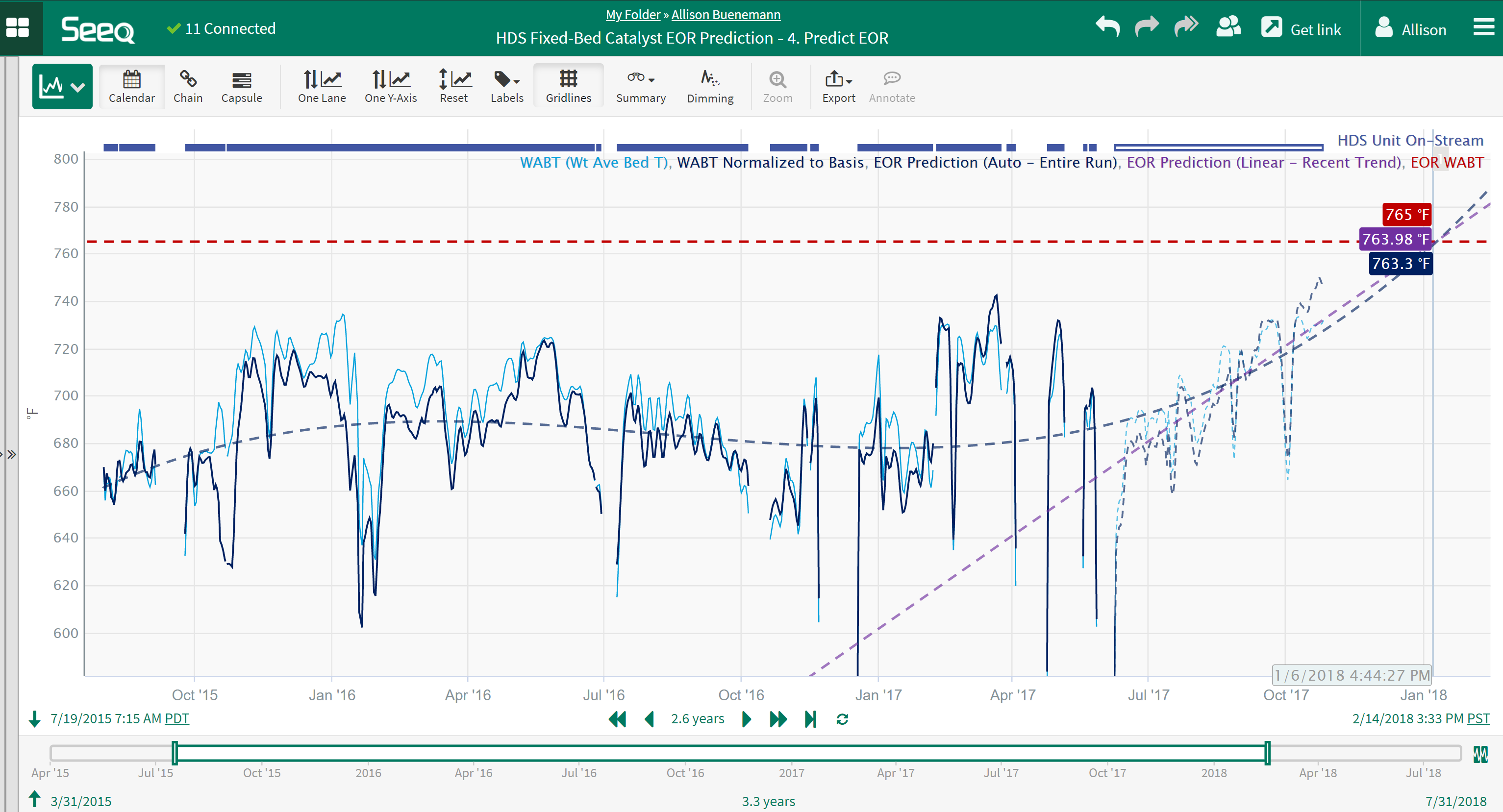
Task: Open the trend view selector dropdown
Action: [62, 87]
